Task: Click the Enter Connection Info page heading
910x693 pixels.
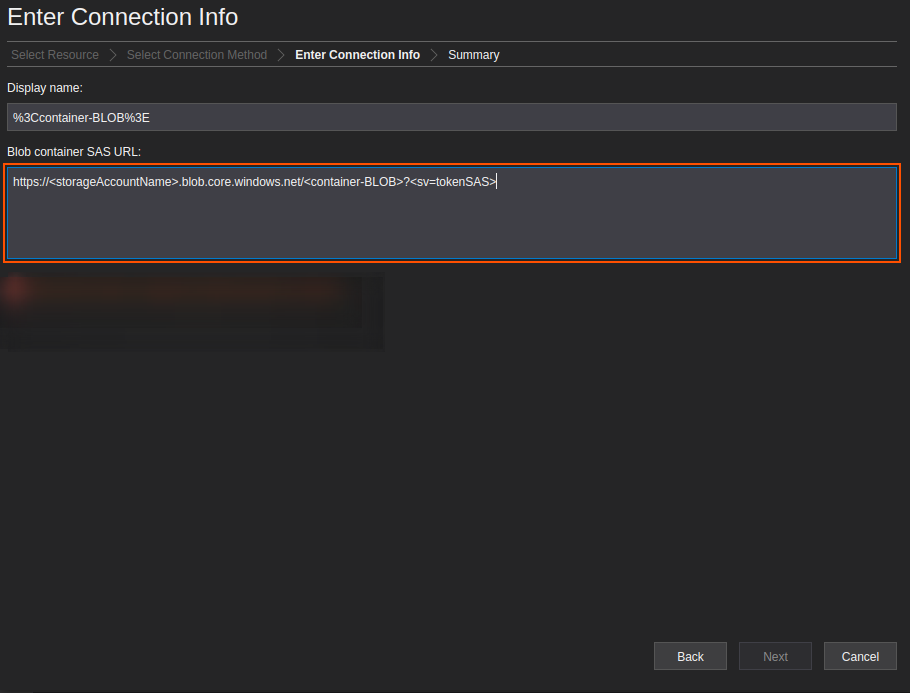Action: pos(122,17)
